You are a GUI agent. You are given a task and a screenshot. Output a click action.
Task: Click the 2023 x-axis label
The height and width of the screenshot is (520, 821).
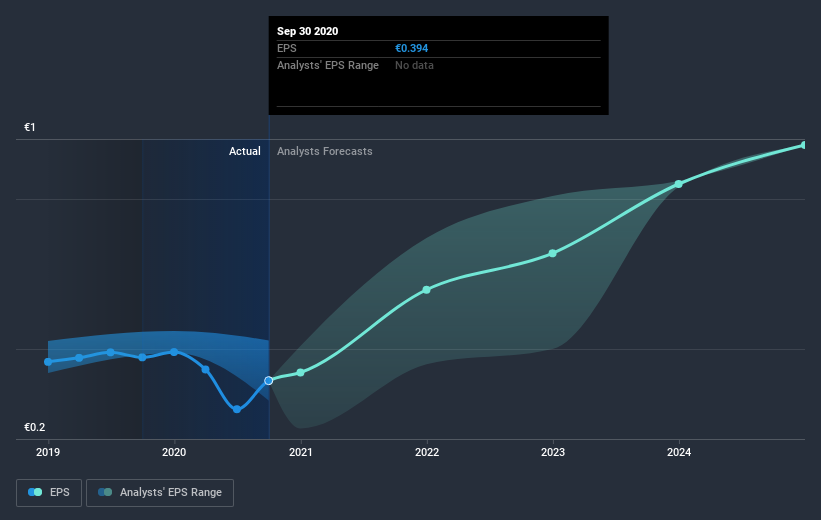click(553, 452)
